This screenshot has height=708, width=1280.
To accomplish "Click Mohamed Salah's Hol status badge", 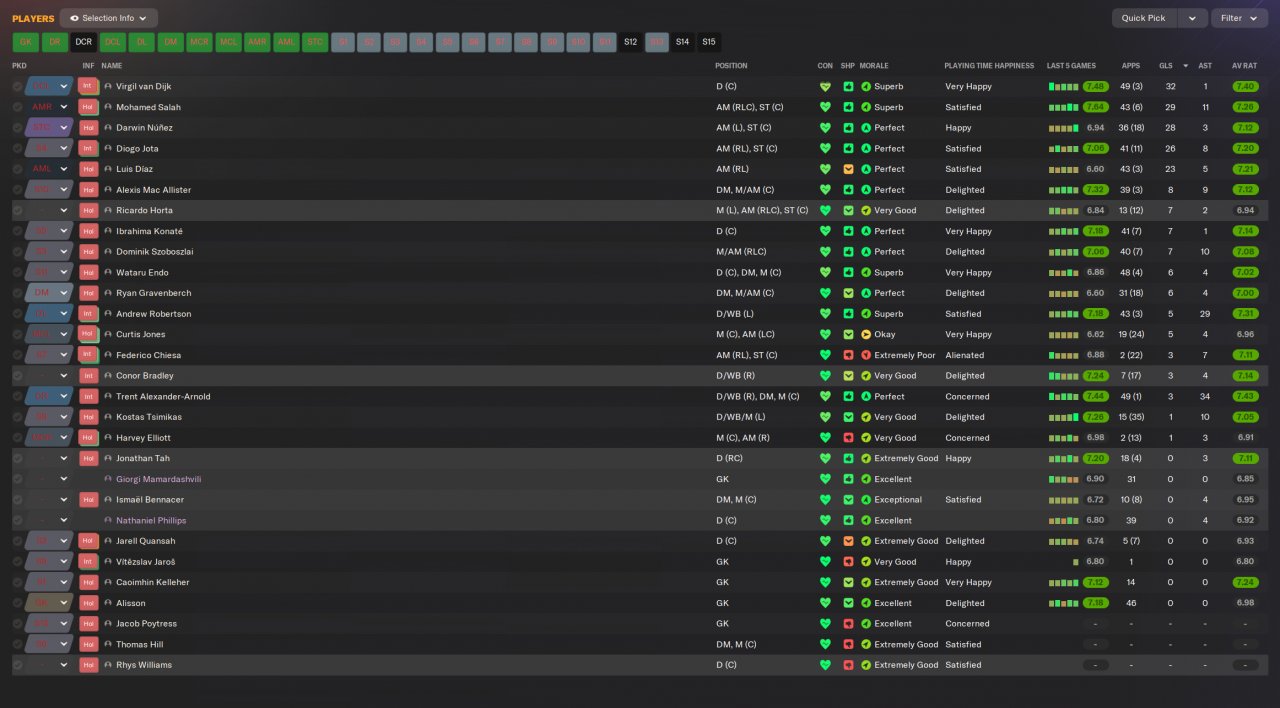I will pyautogui.click(x=88, y=107).
